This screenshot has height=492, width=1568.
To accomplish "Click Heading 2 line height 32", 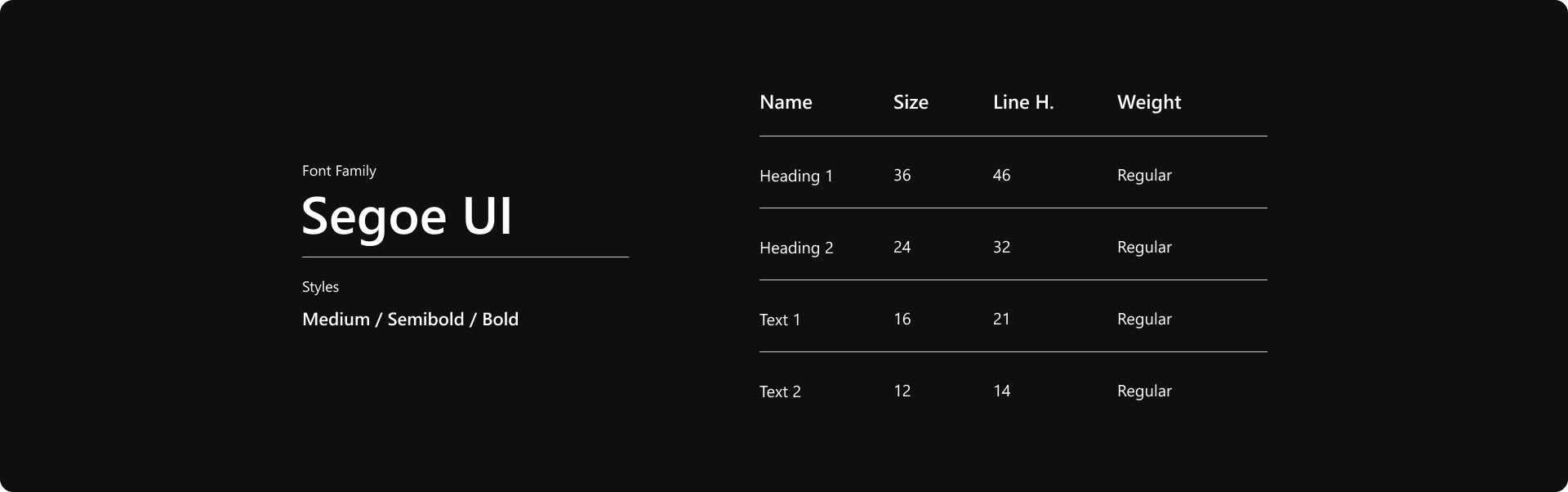I will [x=1001, y=248].
